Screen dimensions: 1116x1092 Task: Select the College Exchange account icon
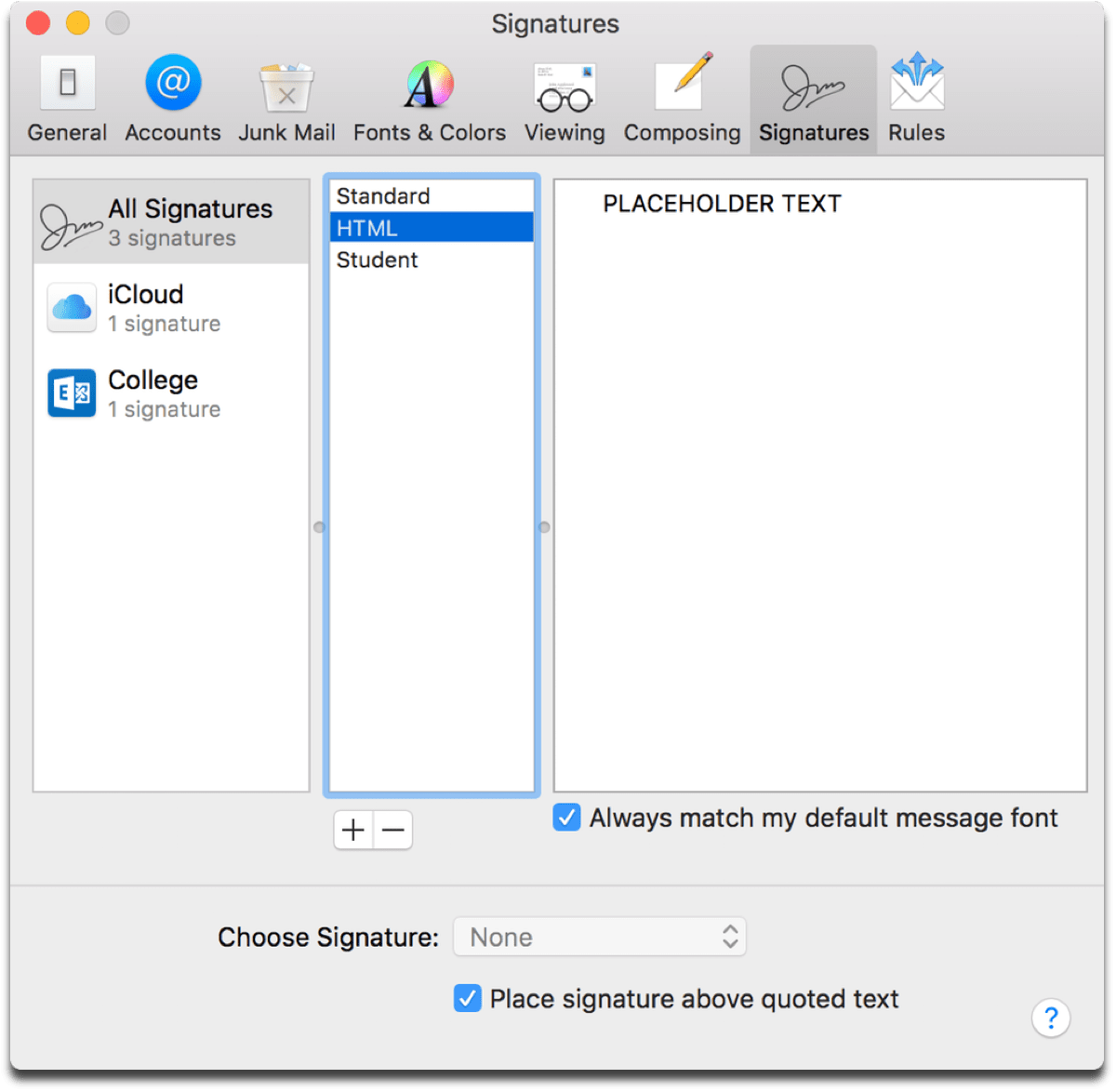[71, 393]
